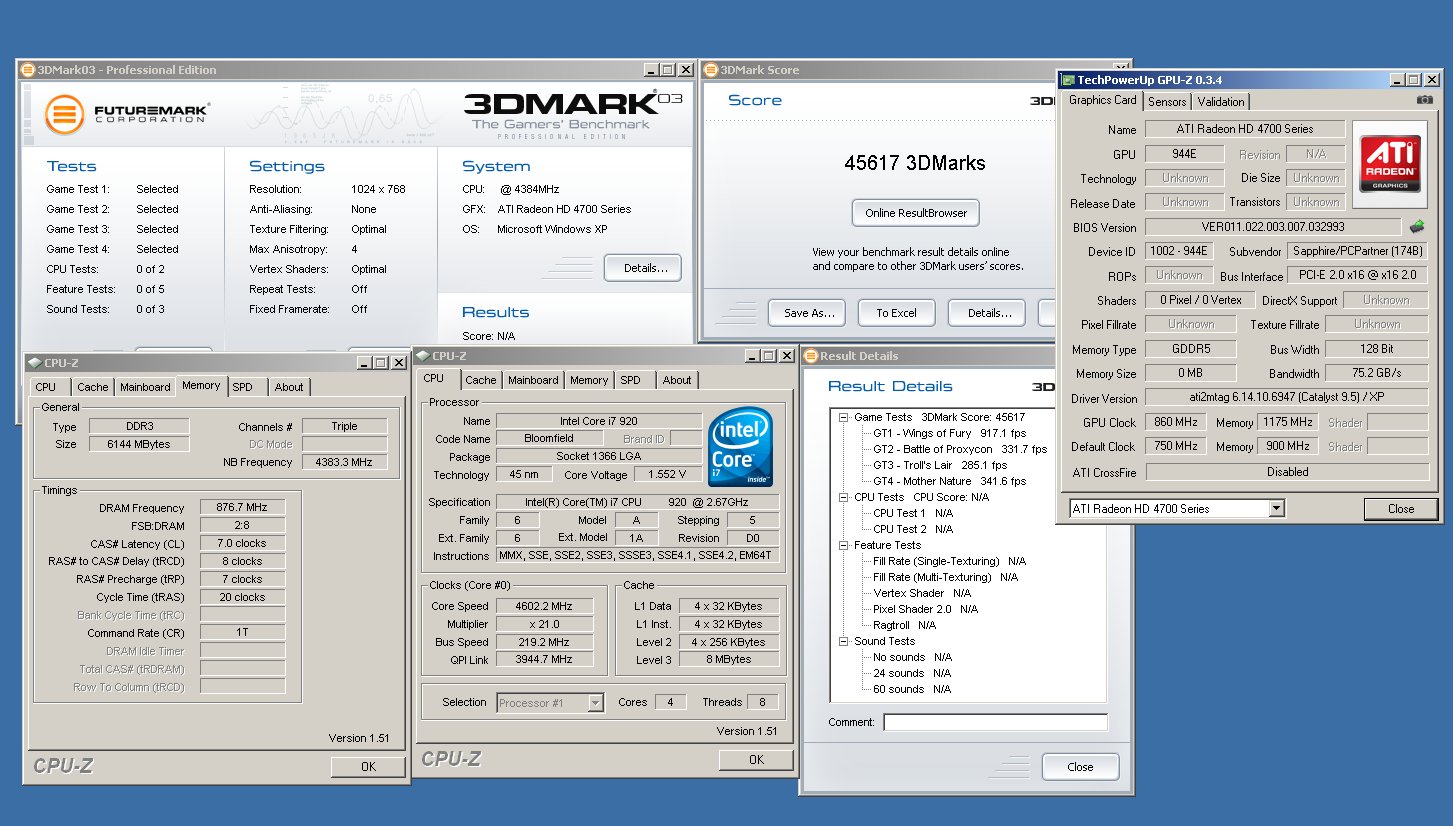Close the GPU-Z window with Close button
The image size is (1453, 826).
(x=1400, y=509)
